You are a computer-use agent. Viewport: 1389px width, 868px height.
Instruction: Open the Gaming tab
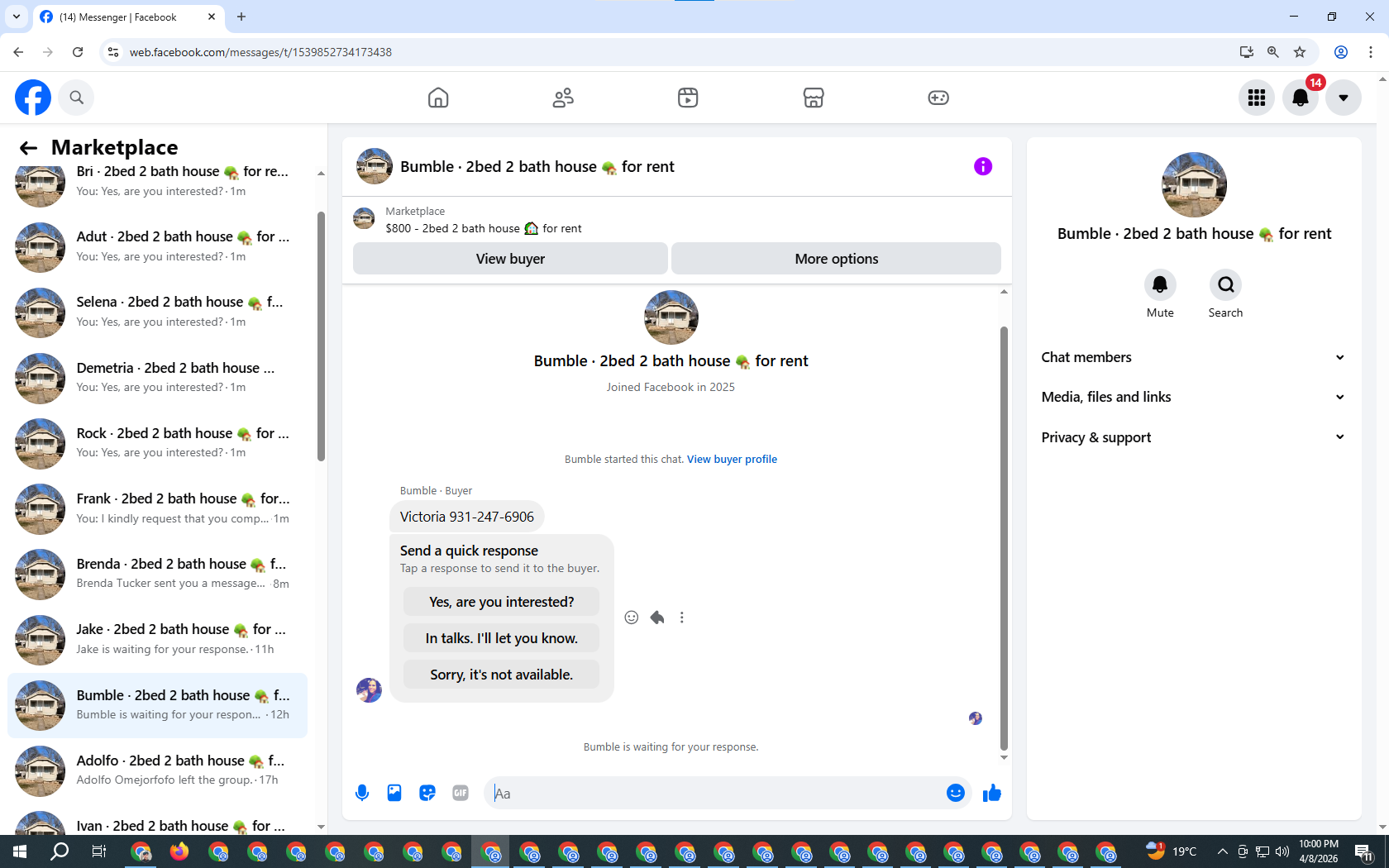(938, 98)
